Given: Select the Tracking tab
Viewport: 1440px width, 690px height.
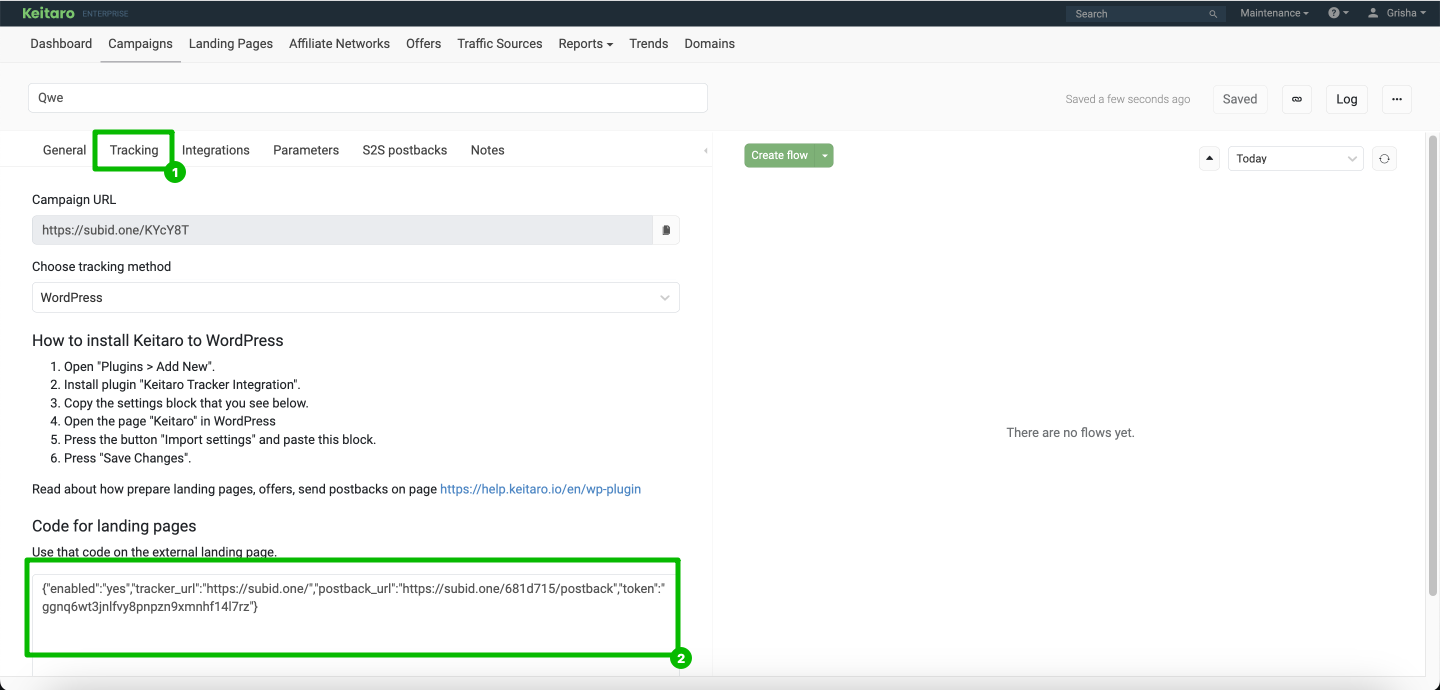Looking at the screenshot, I should pos(134,150).
